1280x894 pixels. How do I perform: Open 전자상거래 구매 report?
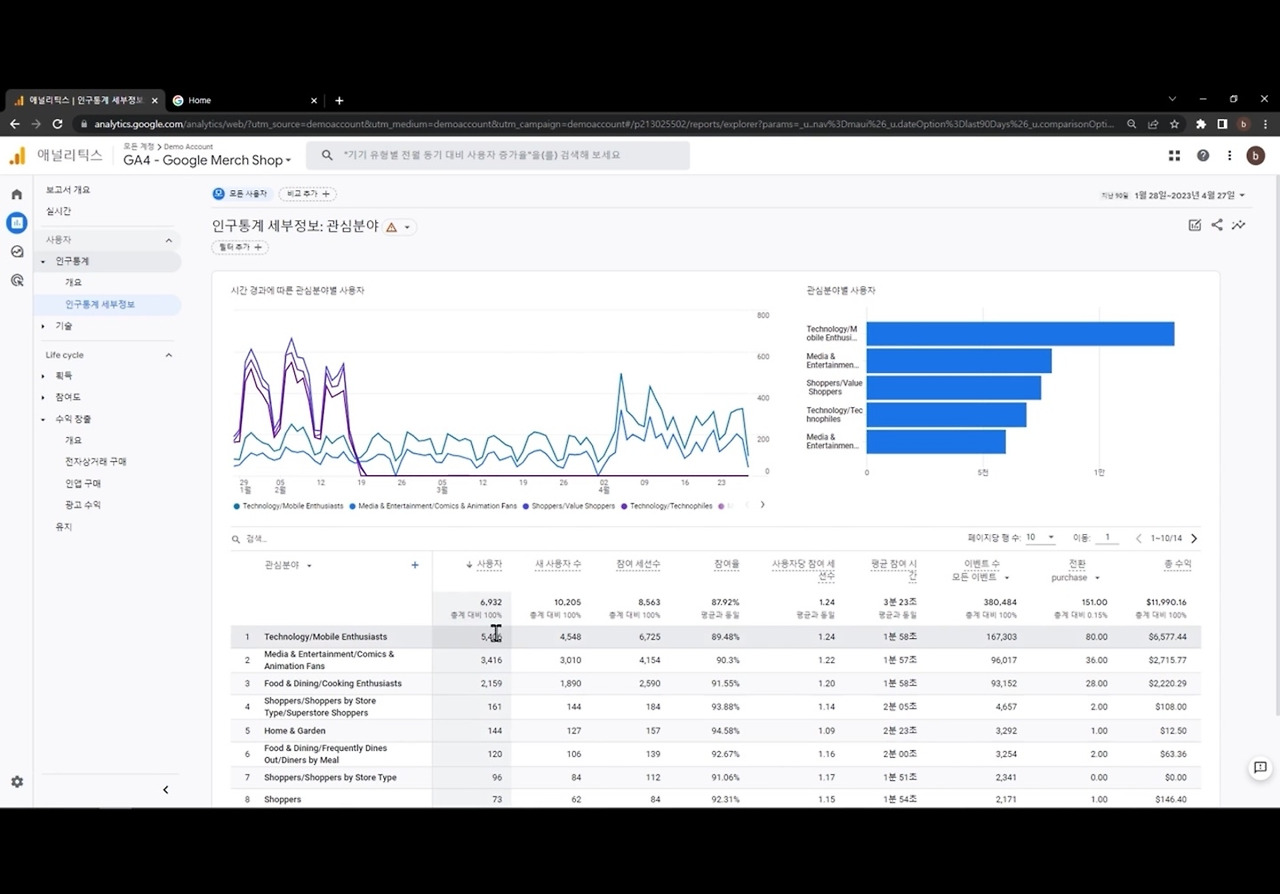(x=96, y=462)
